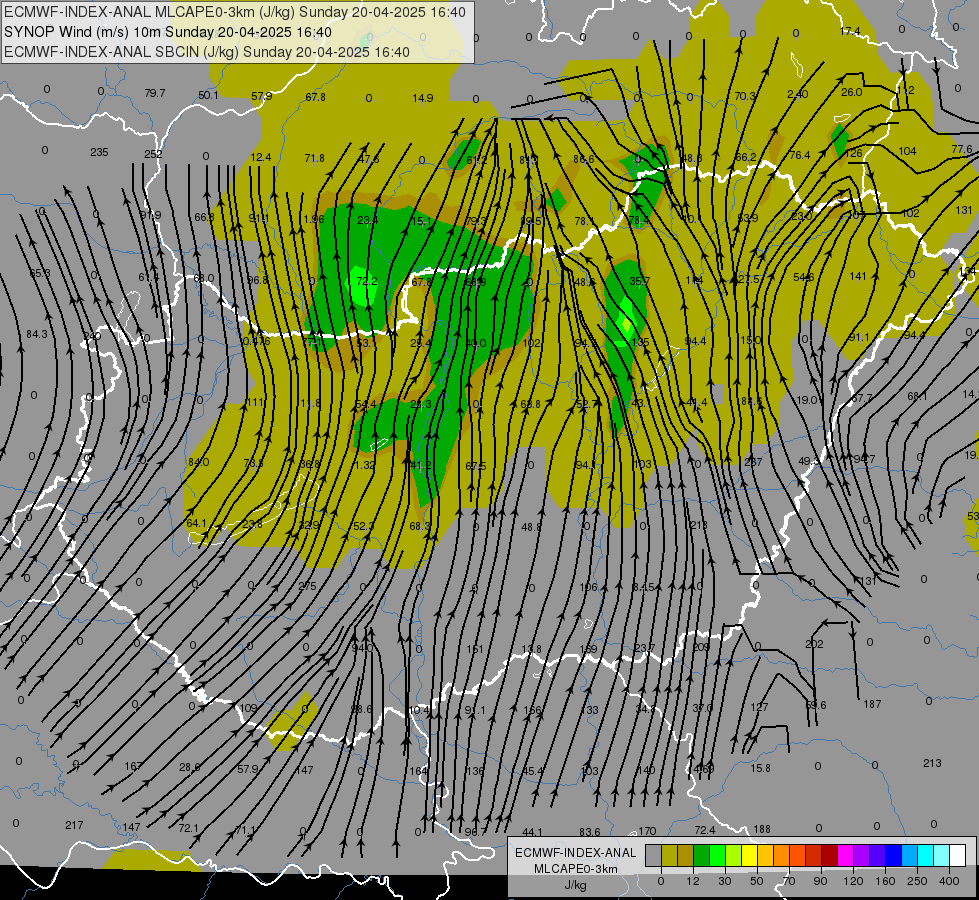Click the map value '217'
Screen dimensions: 979x900
point(74,826)
